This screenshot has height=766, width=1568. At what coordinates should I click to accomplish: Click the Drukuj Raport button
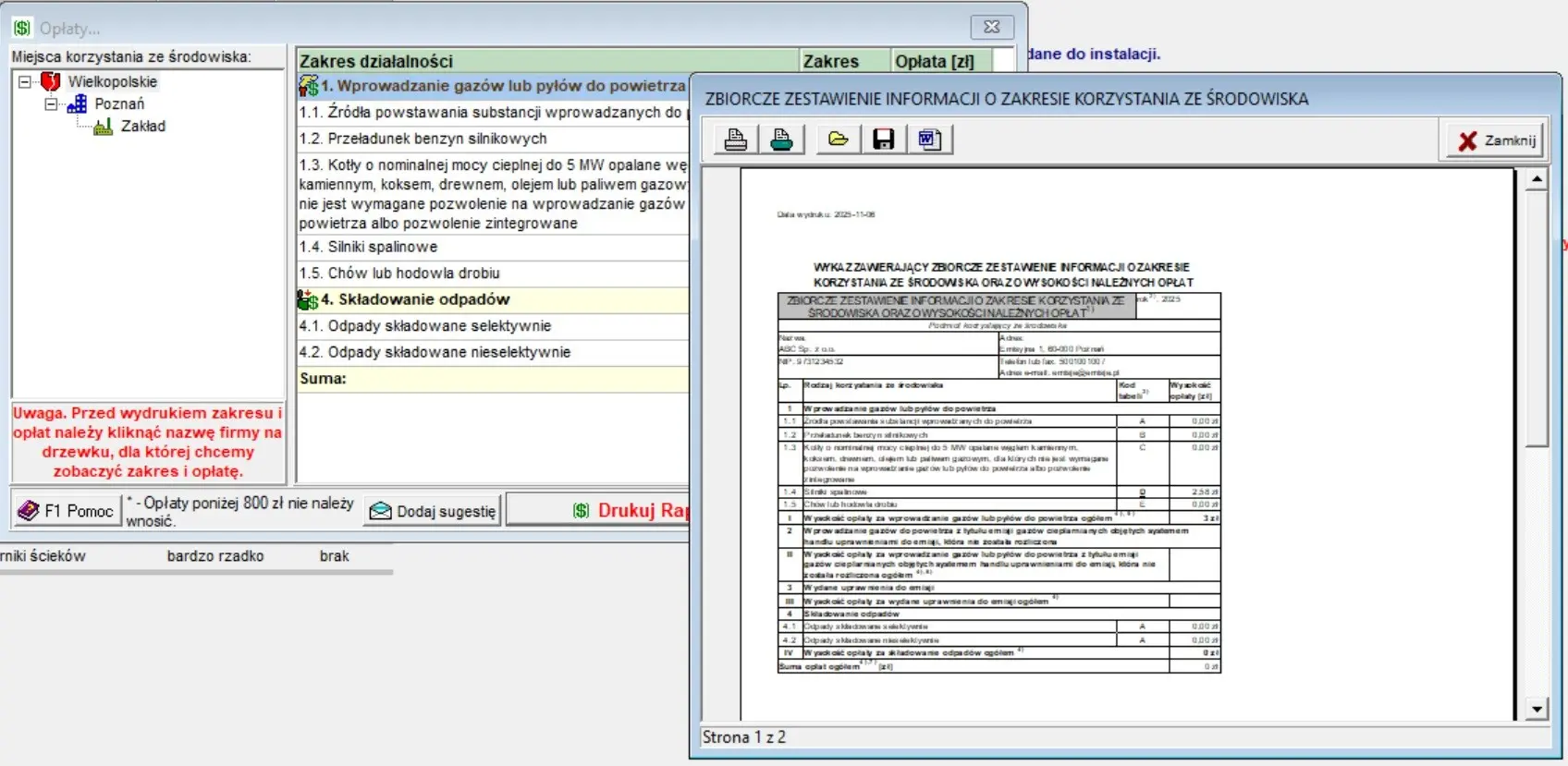point(629,511)
